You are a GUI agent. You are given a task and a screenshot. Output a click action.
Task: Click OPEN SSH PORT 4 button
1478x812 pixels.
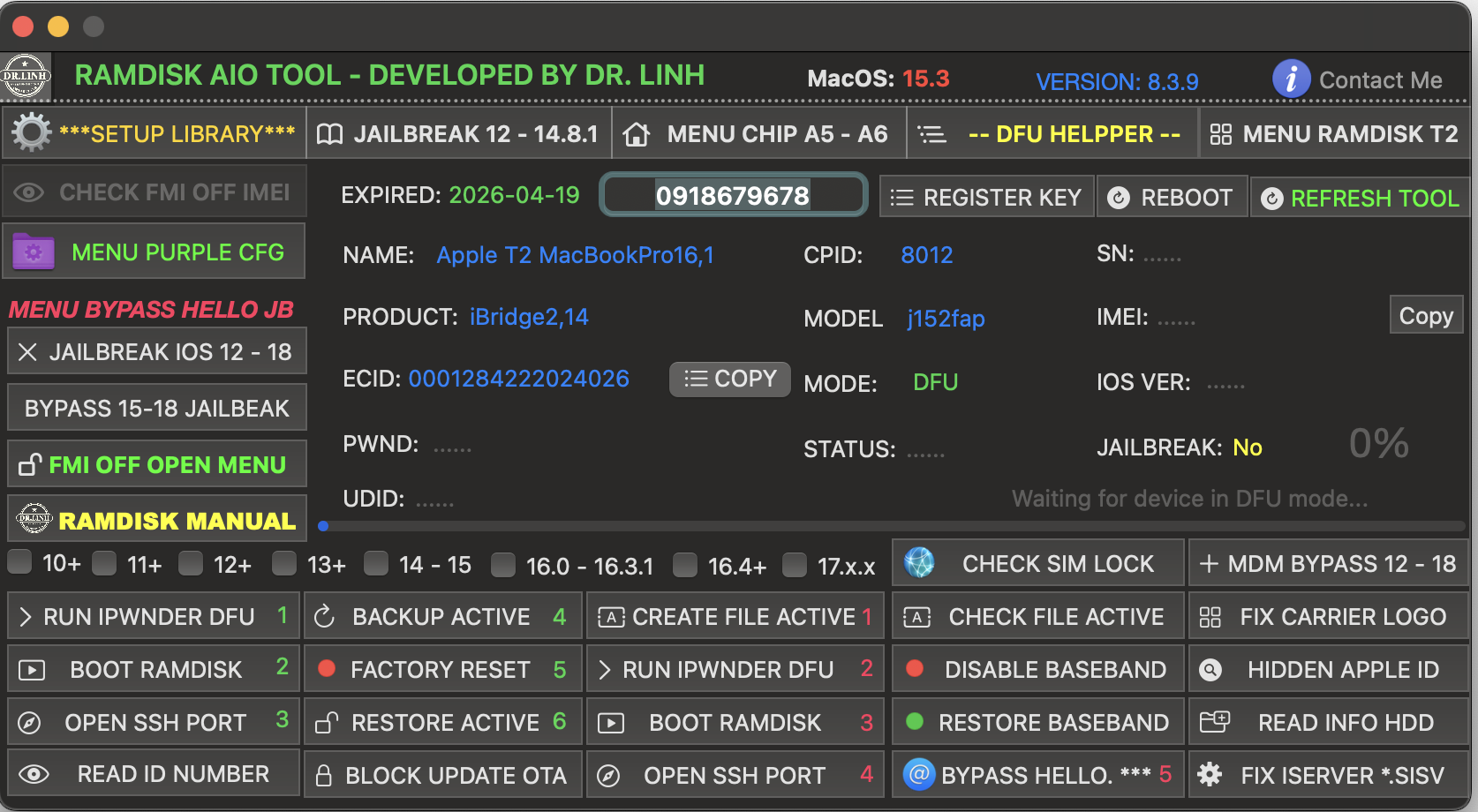[735, 775]
